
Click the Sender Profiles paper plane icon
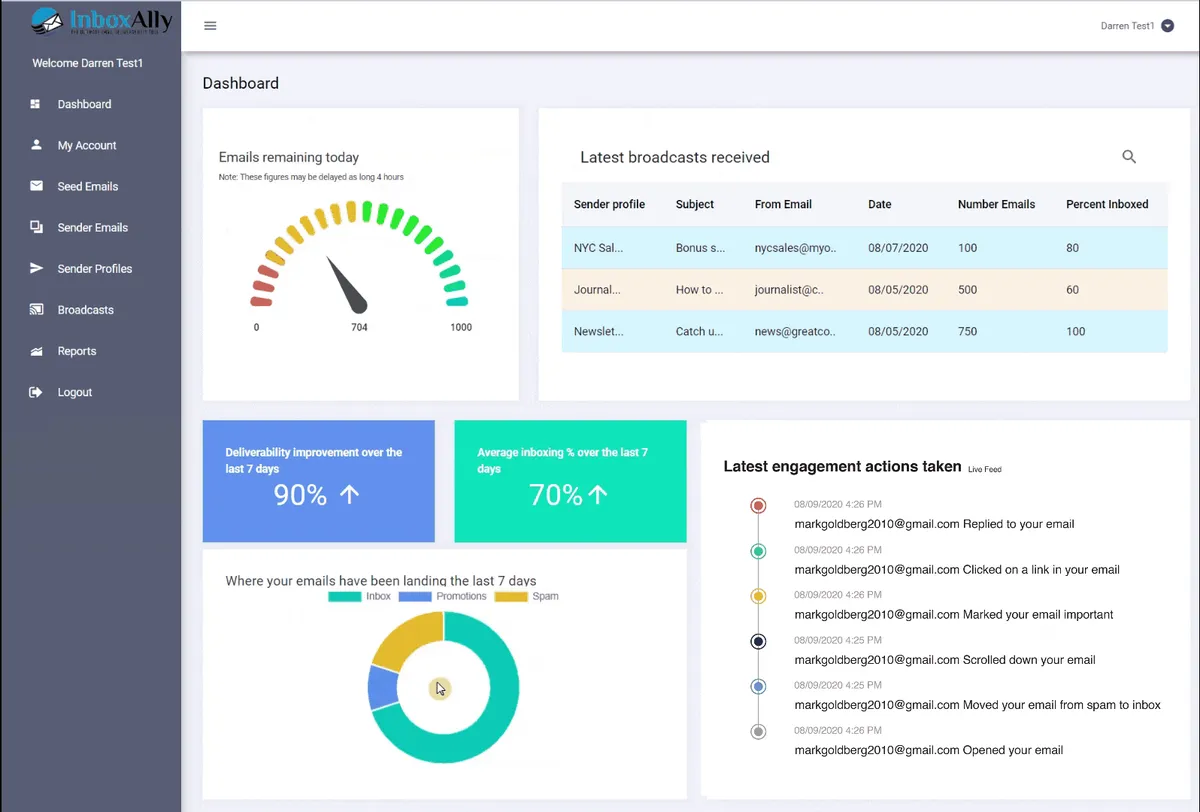[x=36, y=268]
